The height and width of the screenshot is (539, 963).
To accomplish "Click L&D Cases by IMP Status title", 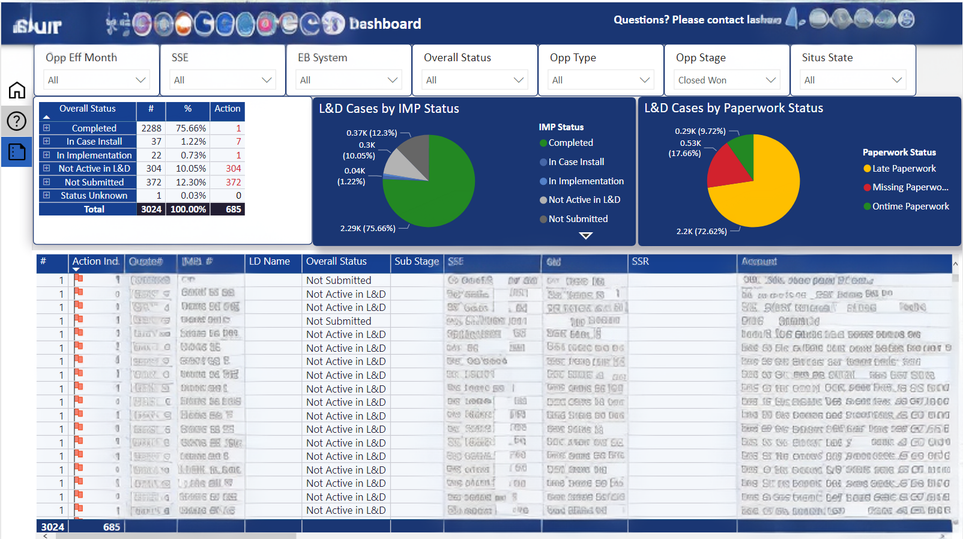I will pos(389,109).
